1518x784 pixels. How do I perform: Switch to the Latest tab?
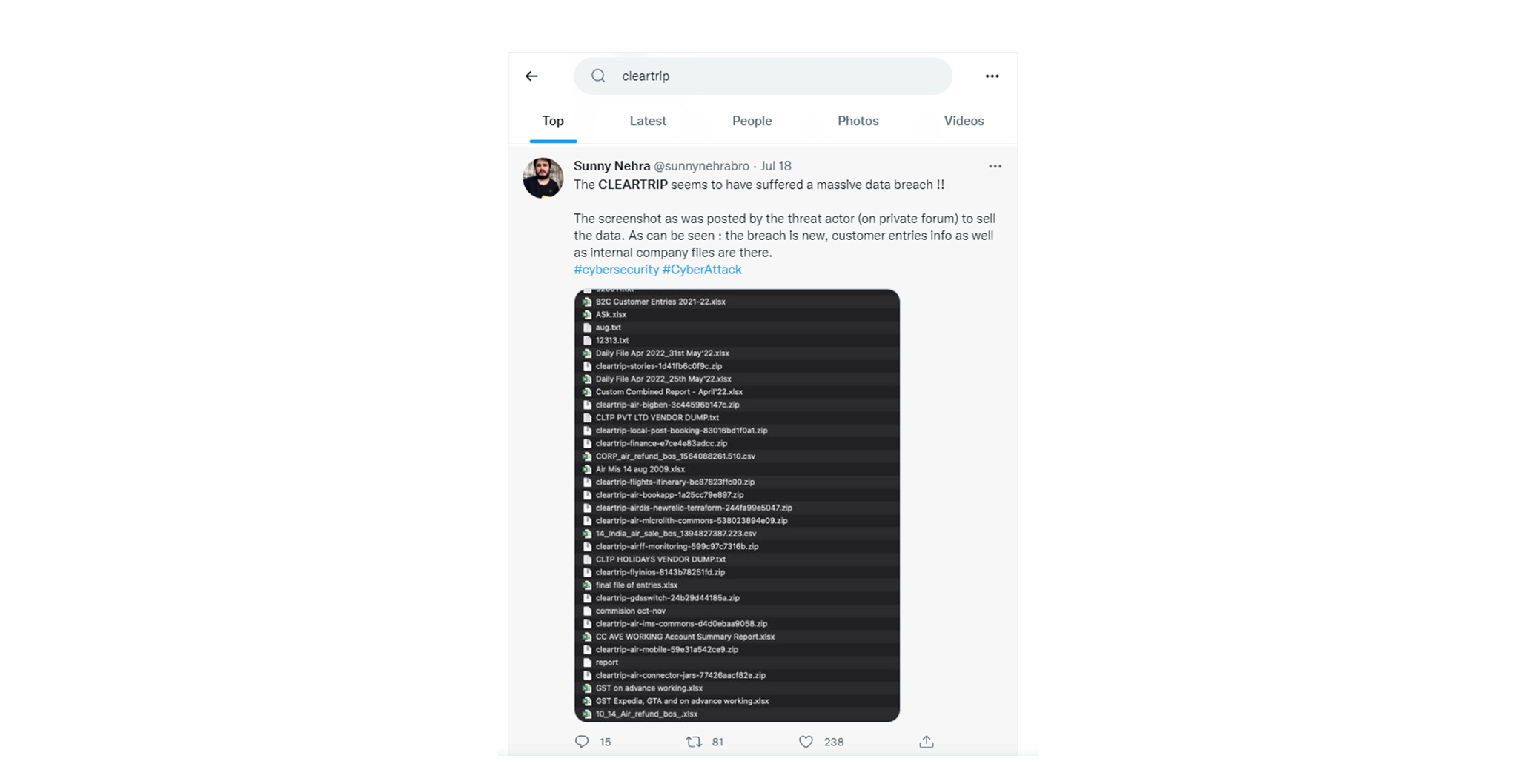pyautogui.click(x=648, y=121)
